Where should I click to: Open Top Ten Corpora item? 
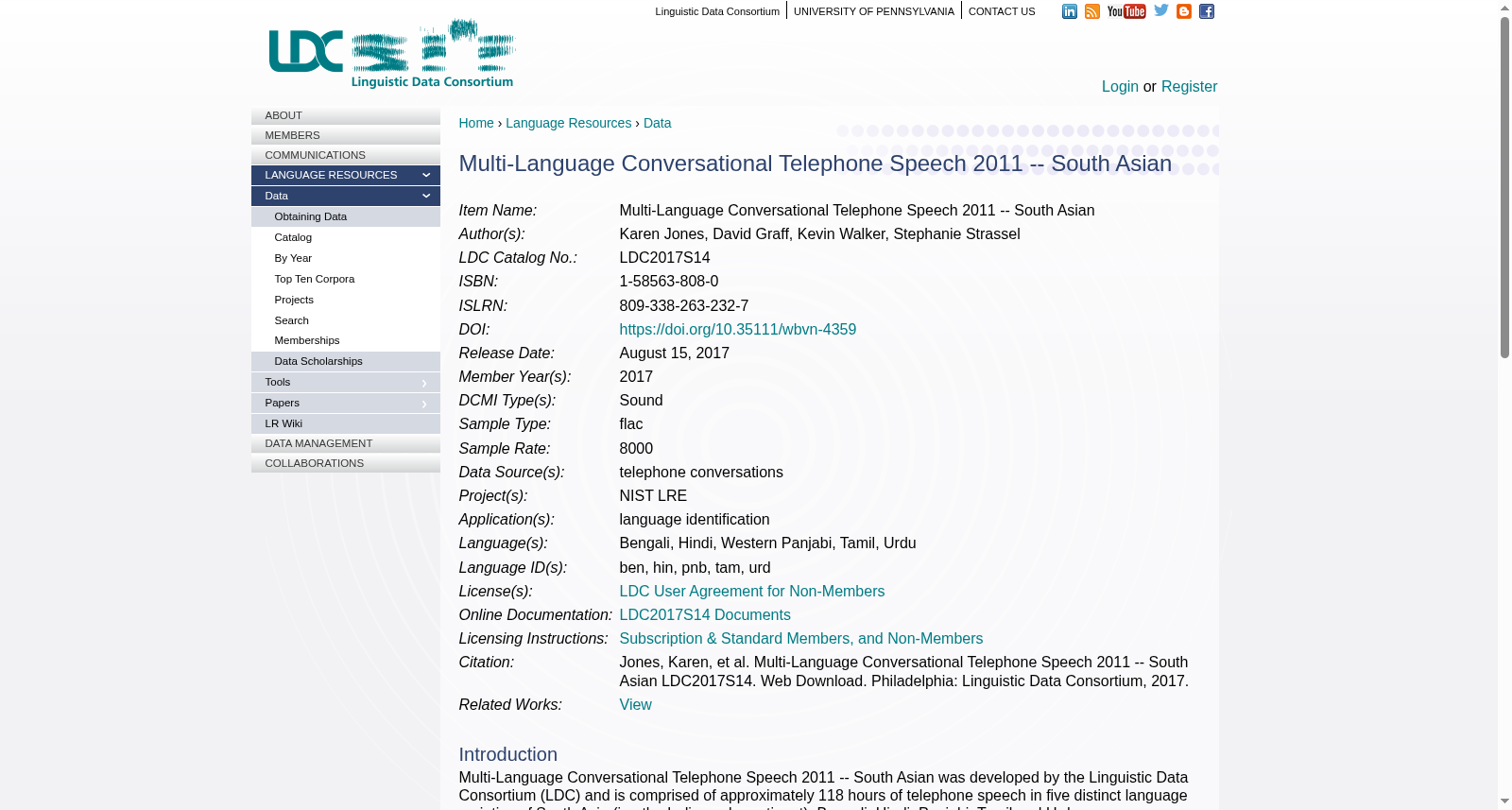tap(346, 279)
